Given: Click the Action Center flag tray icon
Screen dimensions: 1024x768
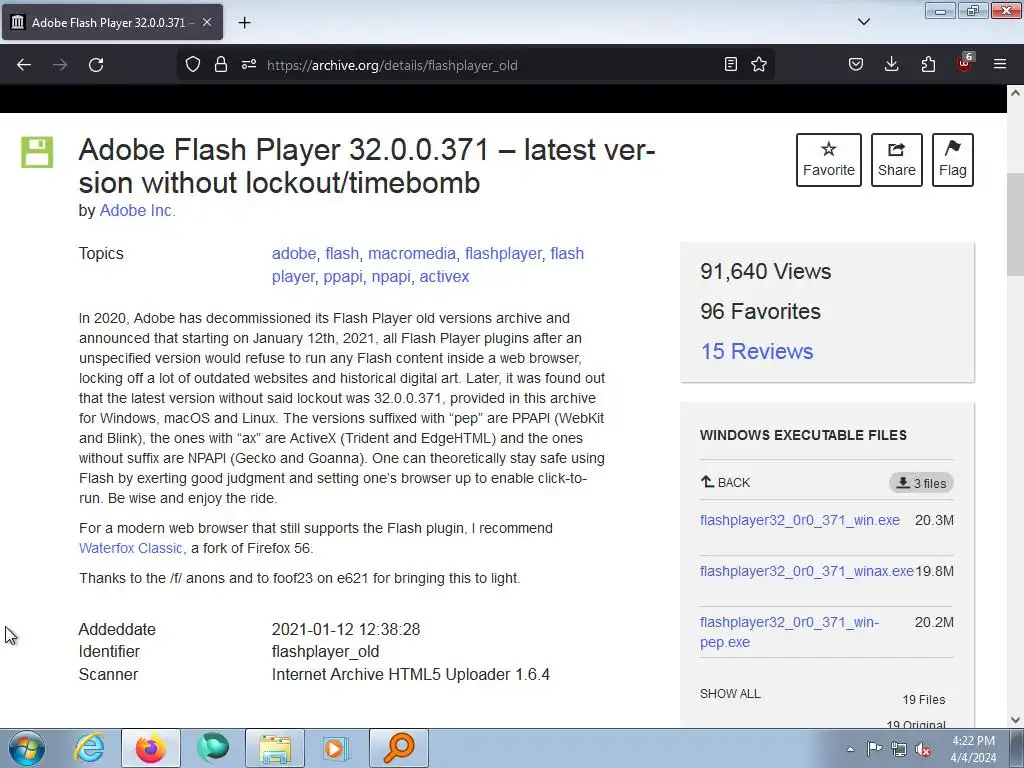Looking at the screenshot, I should point(874,749).
